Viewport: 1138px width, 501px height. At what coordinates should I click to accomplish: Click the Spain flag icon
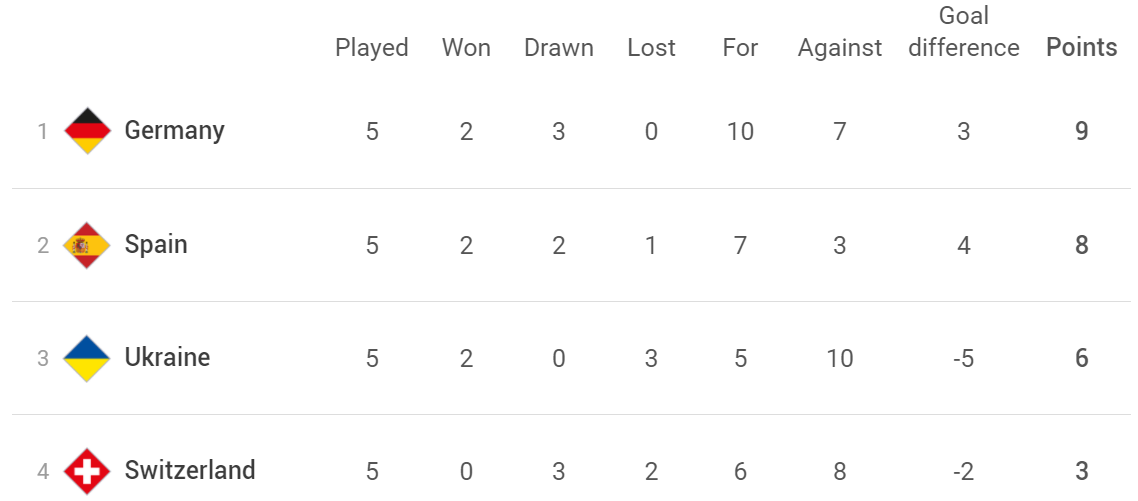pyautogui.click(x=87, y=245)
